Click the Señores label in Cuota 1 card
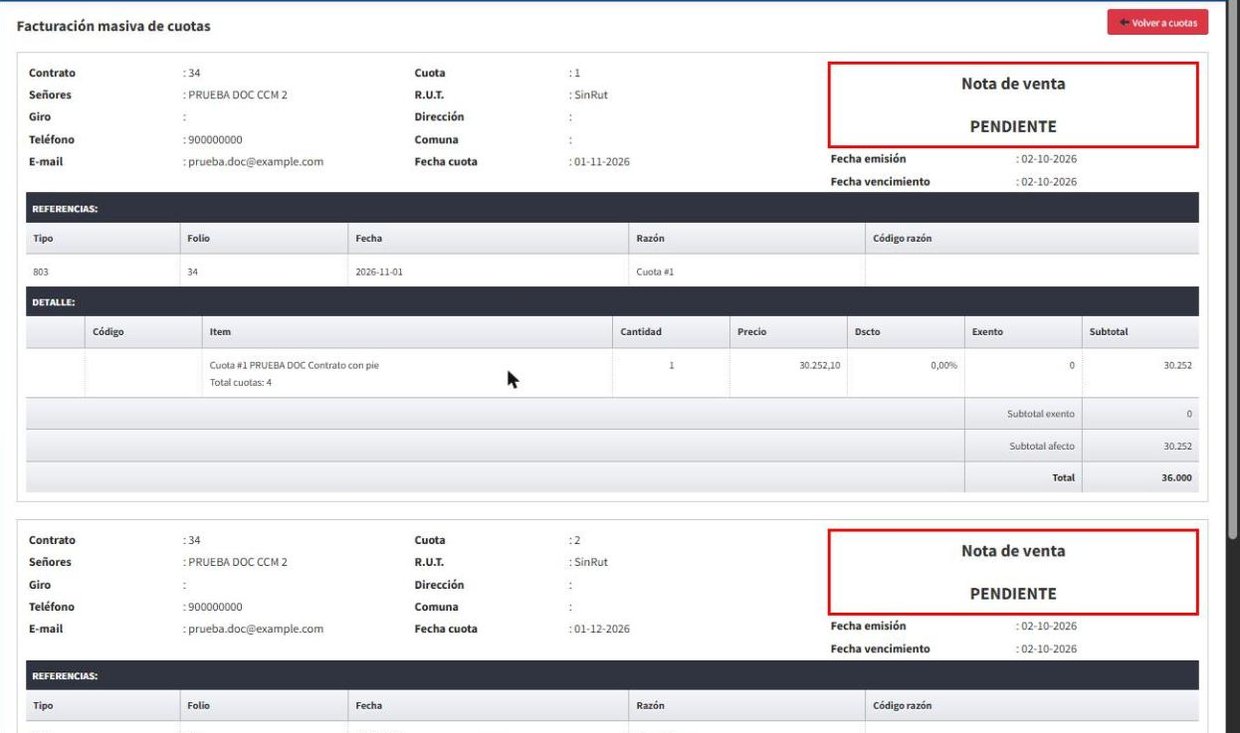The height and width of the screenshot is (733, 1240). coord(50,95)
